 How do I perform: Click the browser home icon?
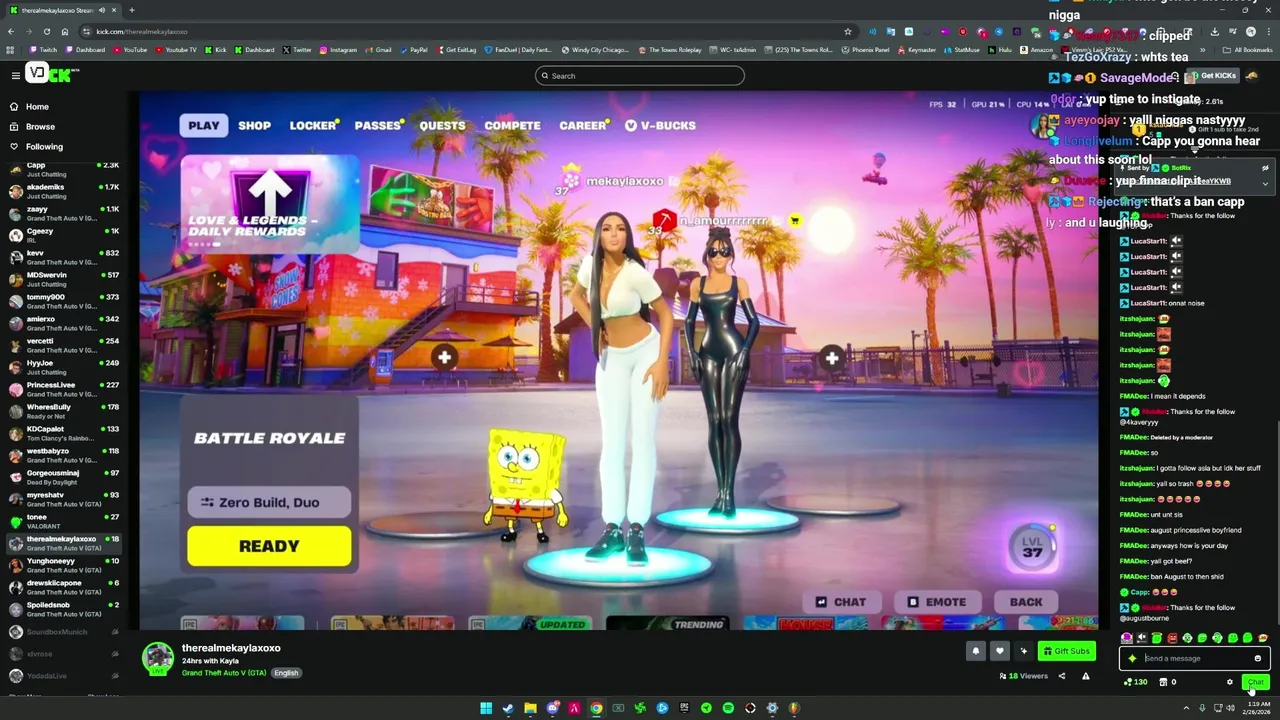point(64,31)
